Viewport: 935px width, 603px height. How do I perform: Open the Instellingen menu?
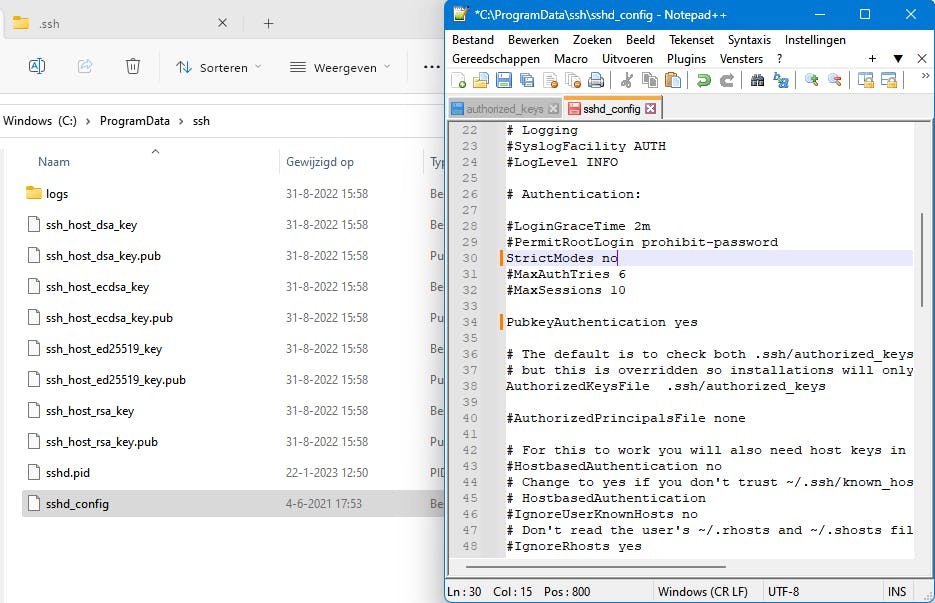pos(815,40)
